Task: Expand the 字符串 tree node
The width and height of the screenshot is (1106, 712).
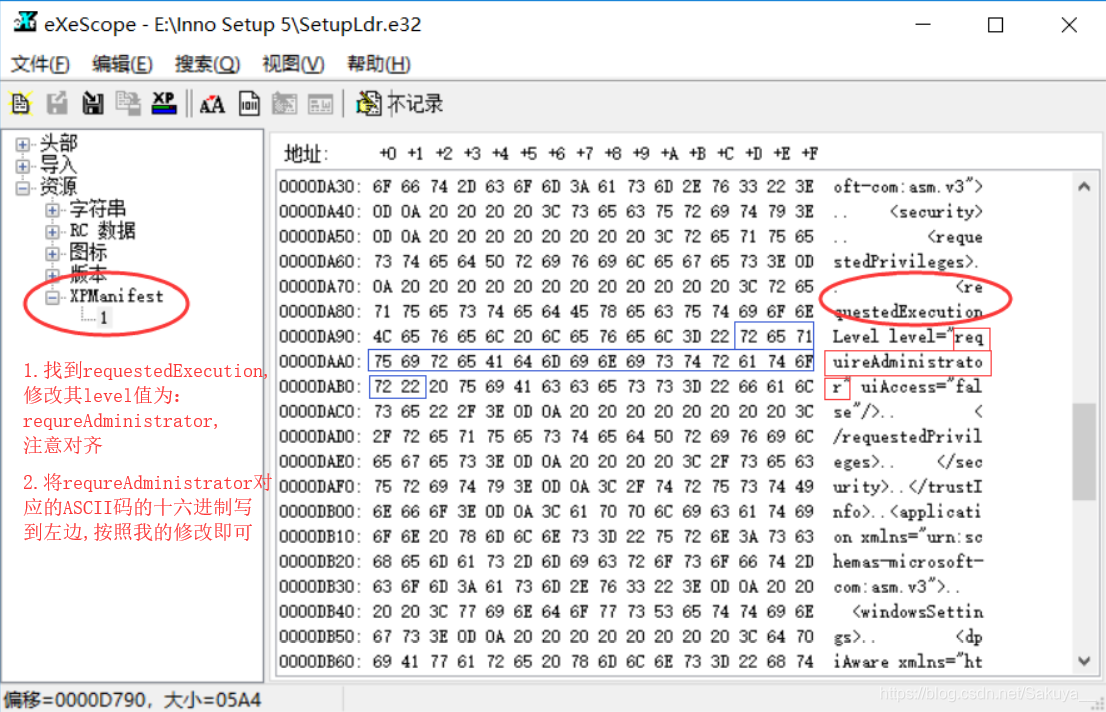Action: pos(52,210)
